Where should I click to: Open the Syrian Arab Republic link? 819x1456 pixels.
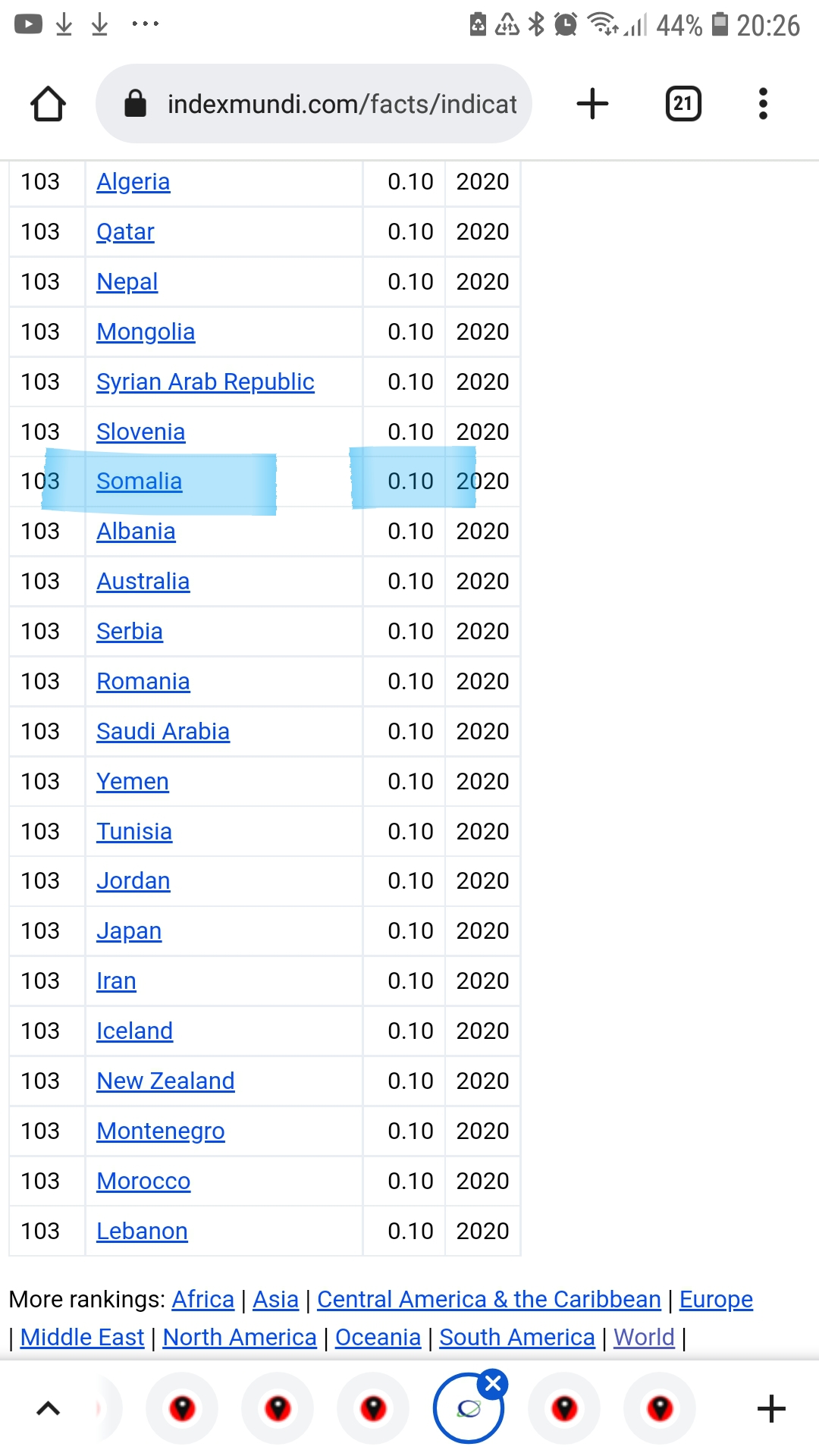click(x=205, y=382)
